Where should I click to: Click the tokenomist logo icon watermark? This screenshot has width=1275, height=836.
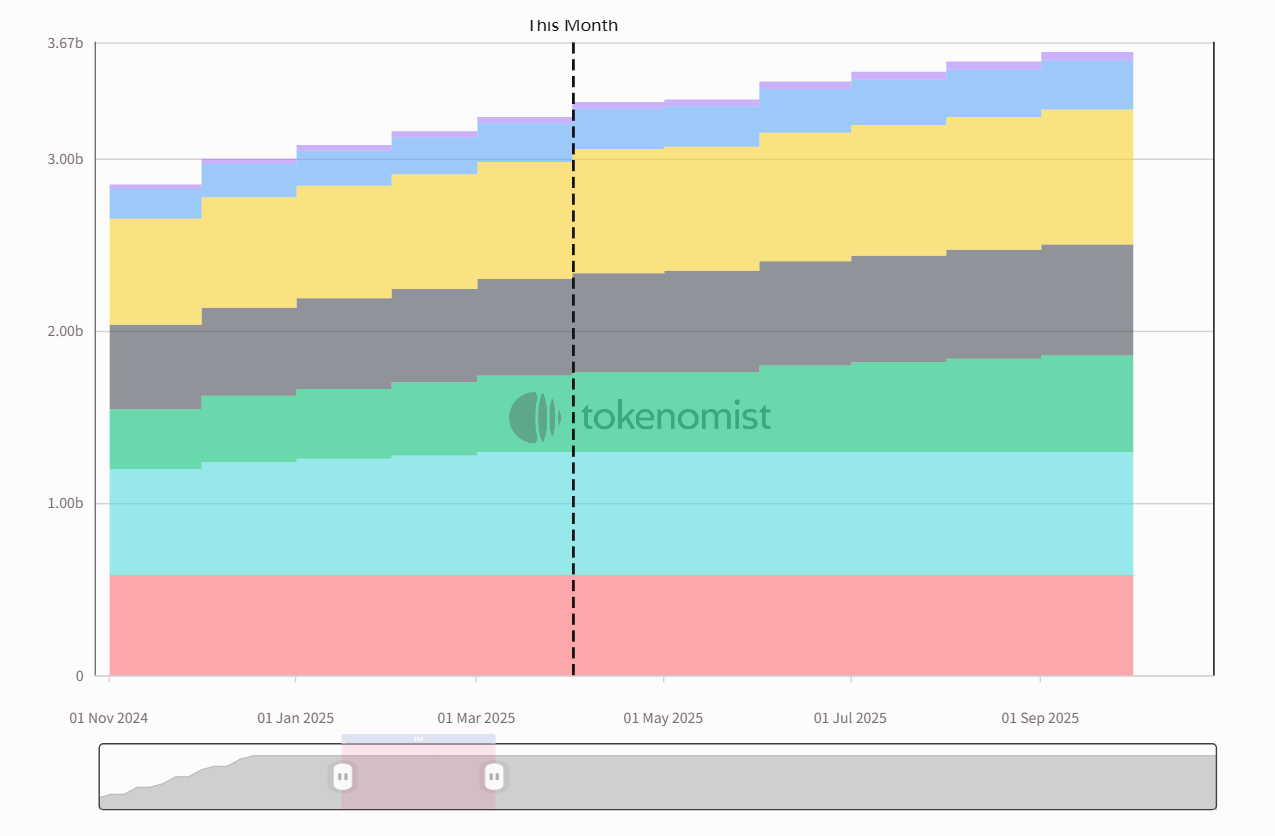click(x=535, y=417)
